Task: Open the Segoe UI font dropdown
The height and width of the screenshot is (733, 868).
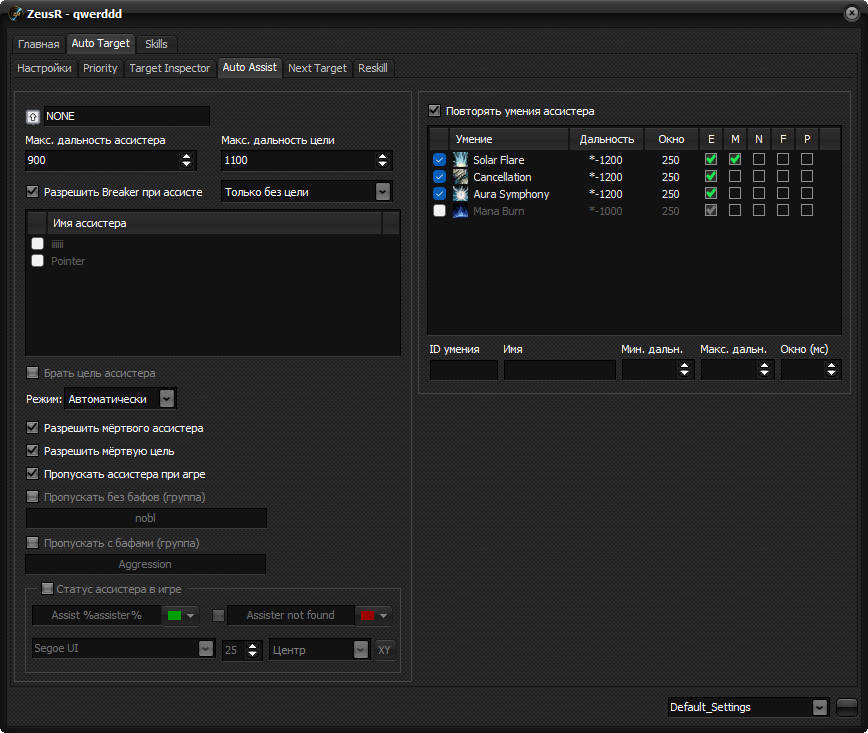Action: (206, 648)
